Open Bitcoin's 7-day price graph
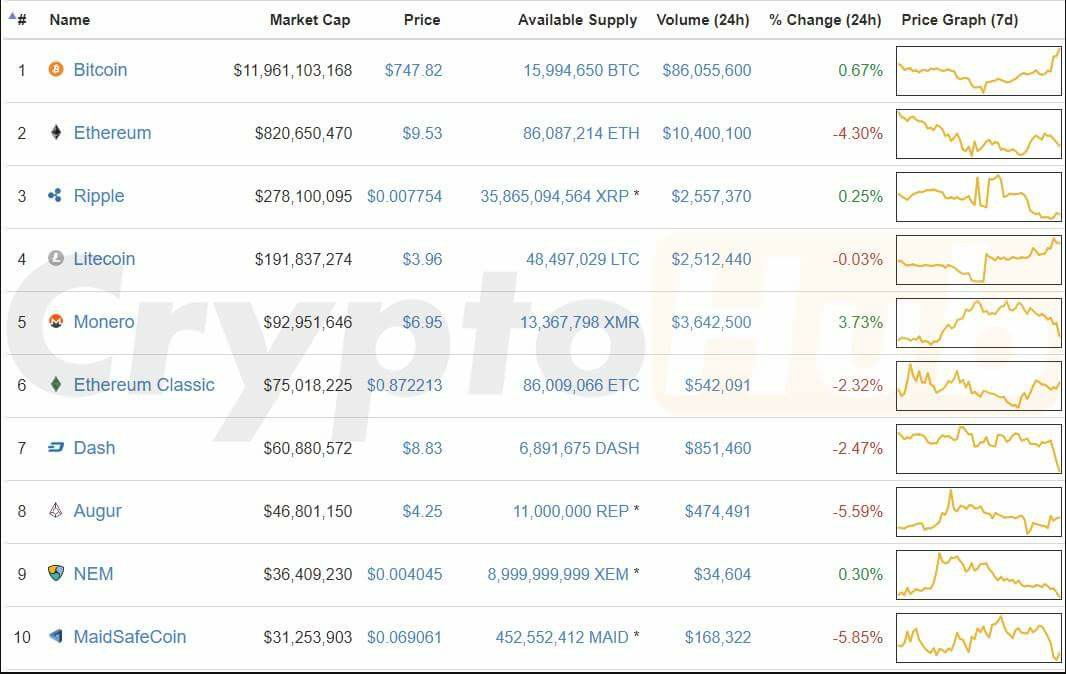The width and height of the screenshot is (1066, 674). click(x=978, y=71)
